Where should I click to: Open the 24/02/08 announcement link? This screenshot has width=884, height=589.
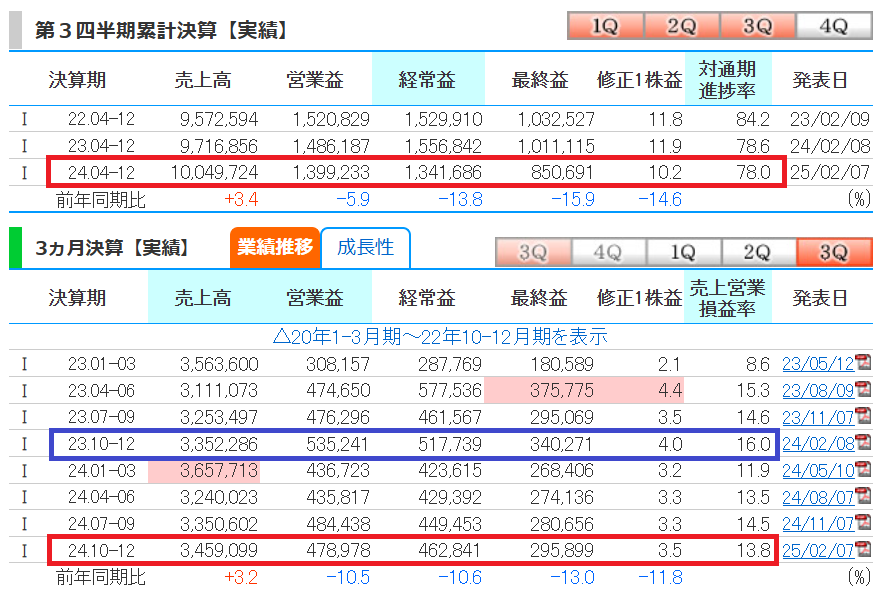pos(818,444)
